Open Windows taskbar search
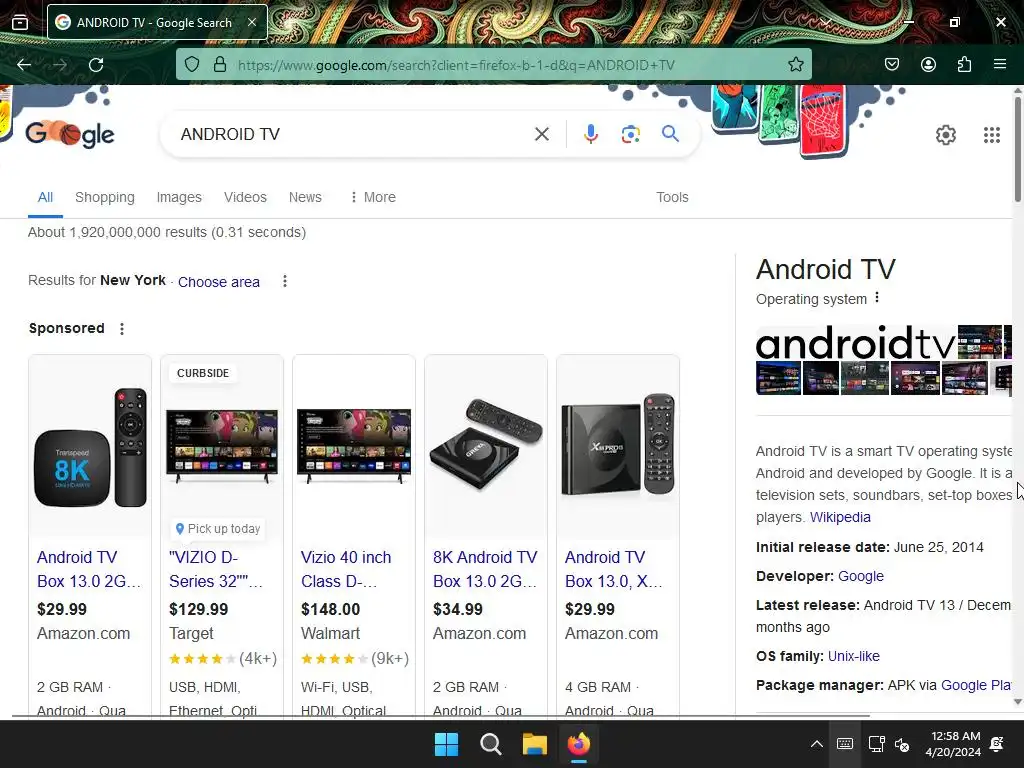This screenshot has height=768, width=1024. (x=490, y=744)
